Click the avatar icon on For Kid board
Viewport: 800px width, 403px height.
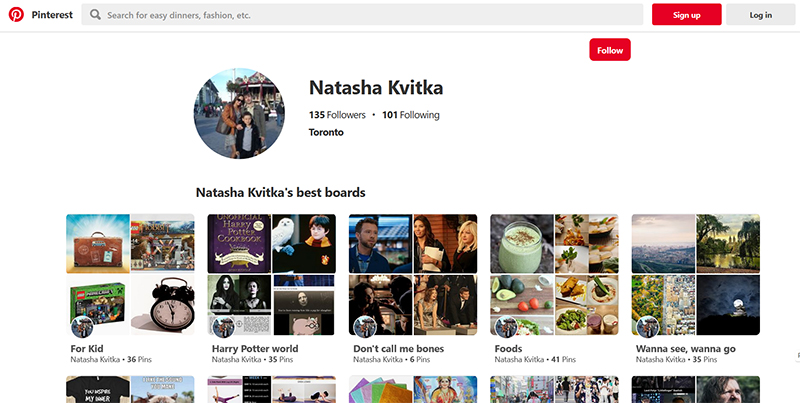coord(82,327)
